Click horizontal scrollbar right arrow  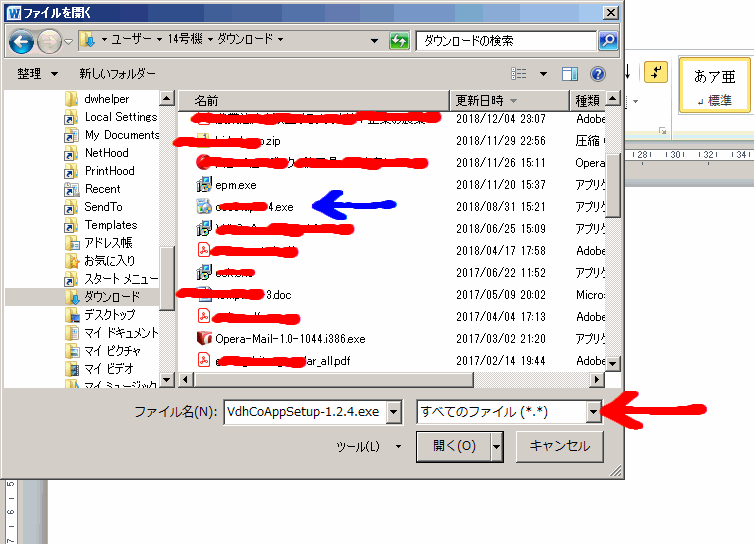tap(597, 380)
